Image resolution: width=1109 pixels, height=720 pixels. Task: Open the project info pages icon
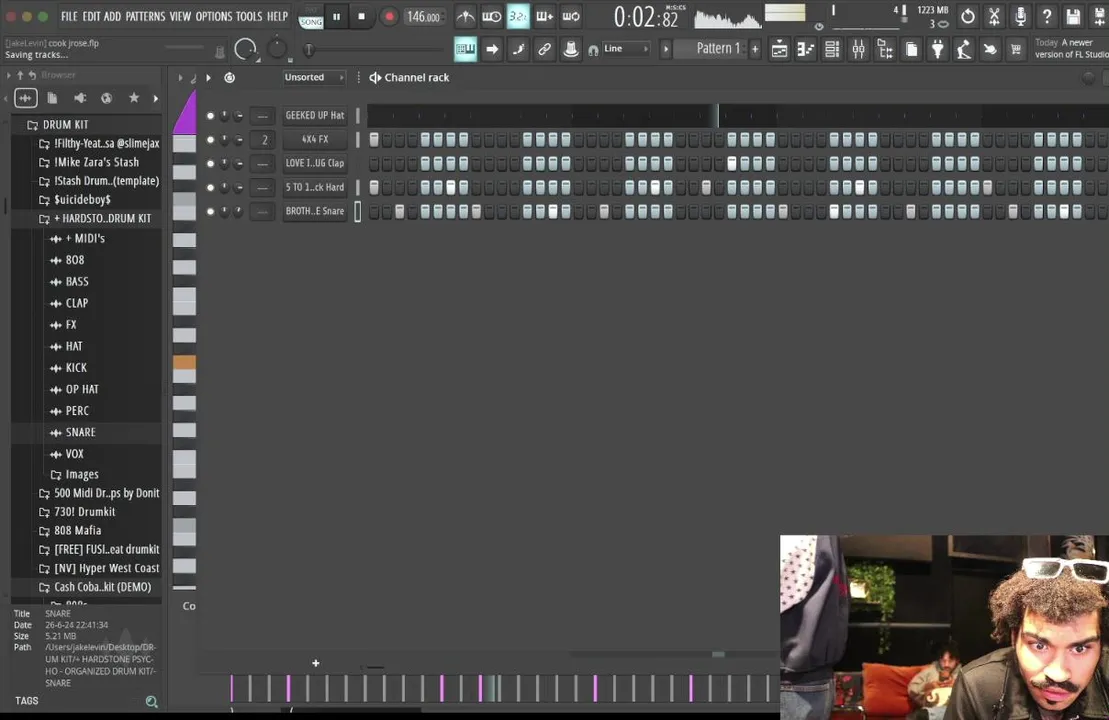click(912, 49)
